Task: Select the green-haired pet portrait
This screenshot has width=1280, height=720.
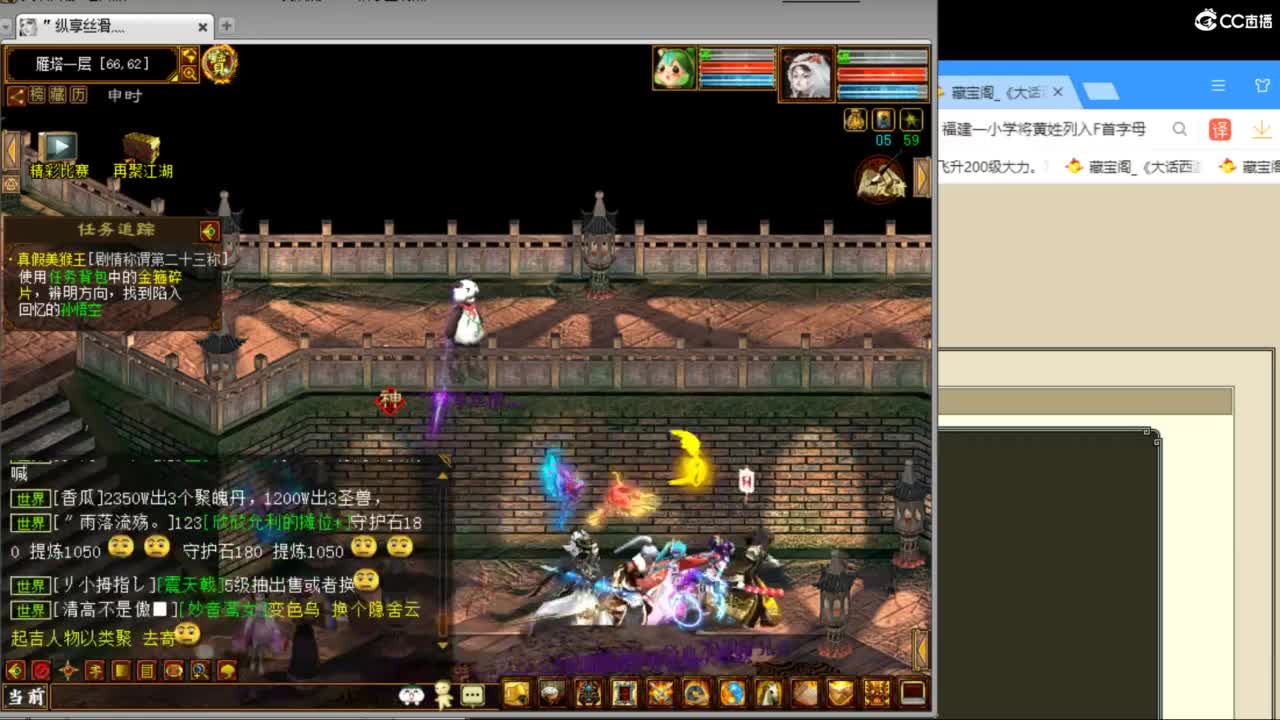Action: (674, 68)
